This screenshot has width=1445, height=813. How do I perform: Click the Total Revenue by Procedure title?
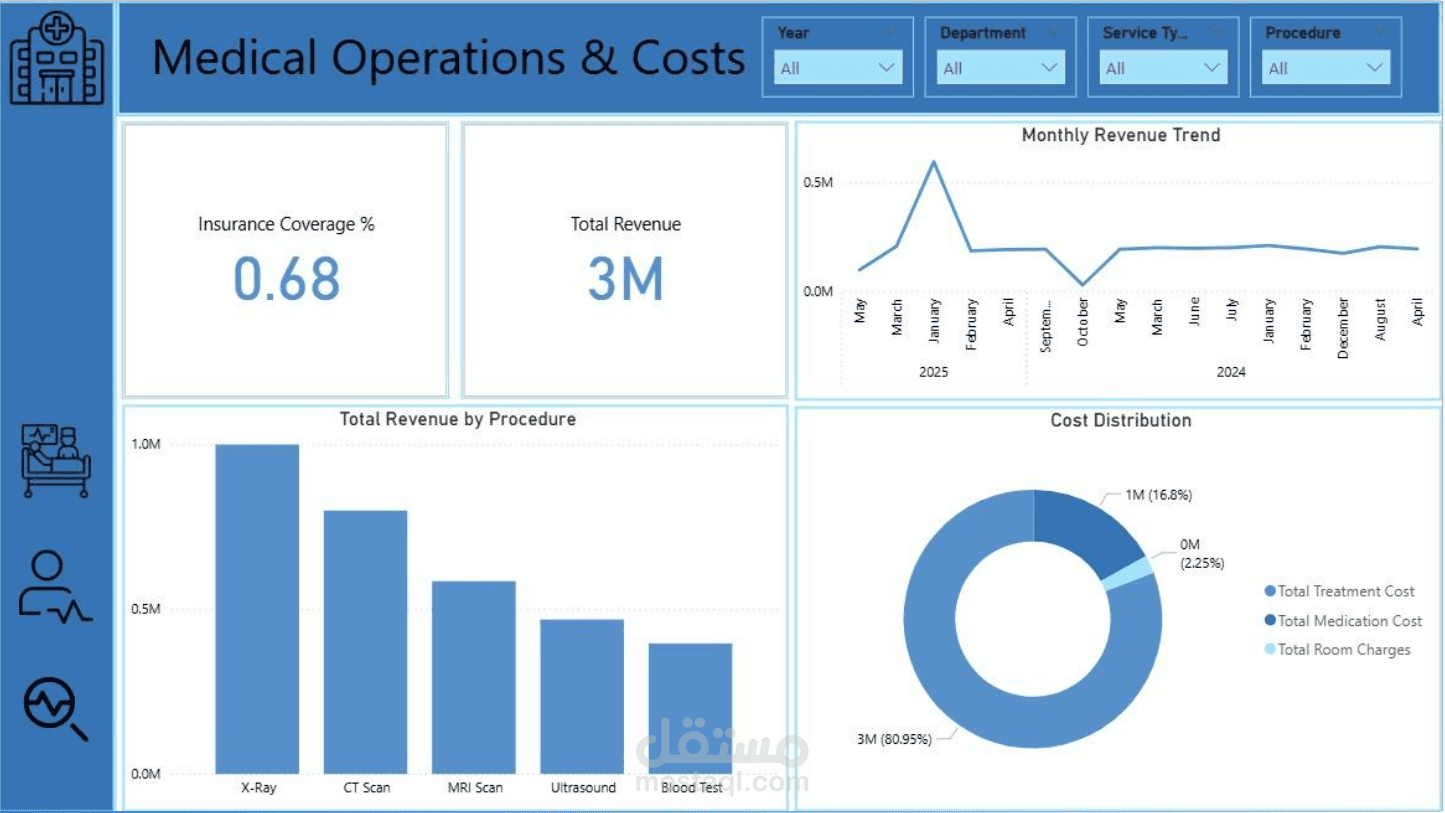tap(457, 419)
